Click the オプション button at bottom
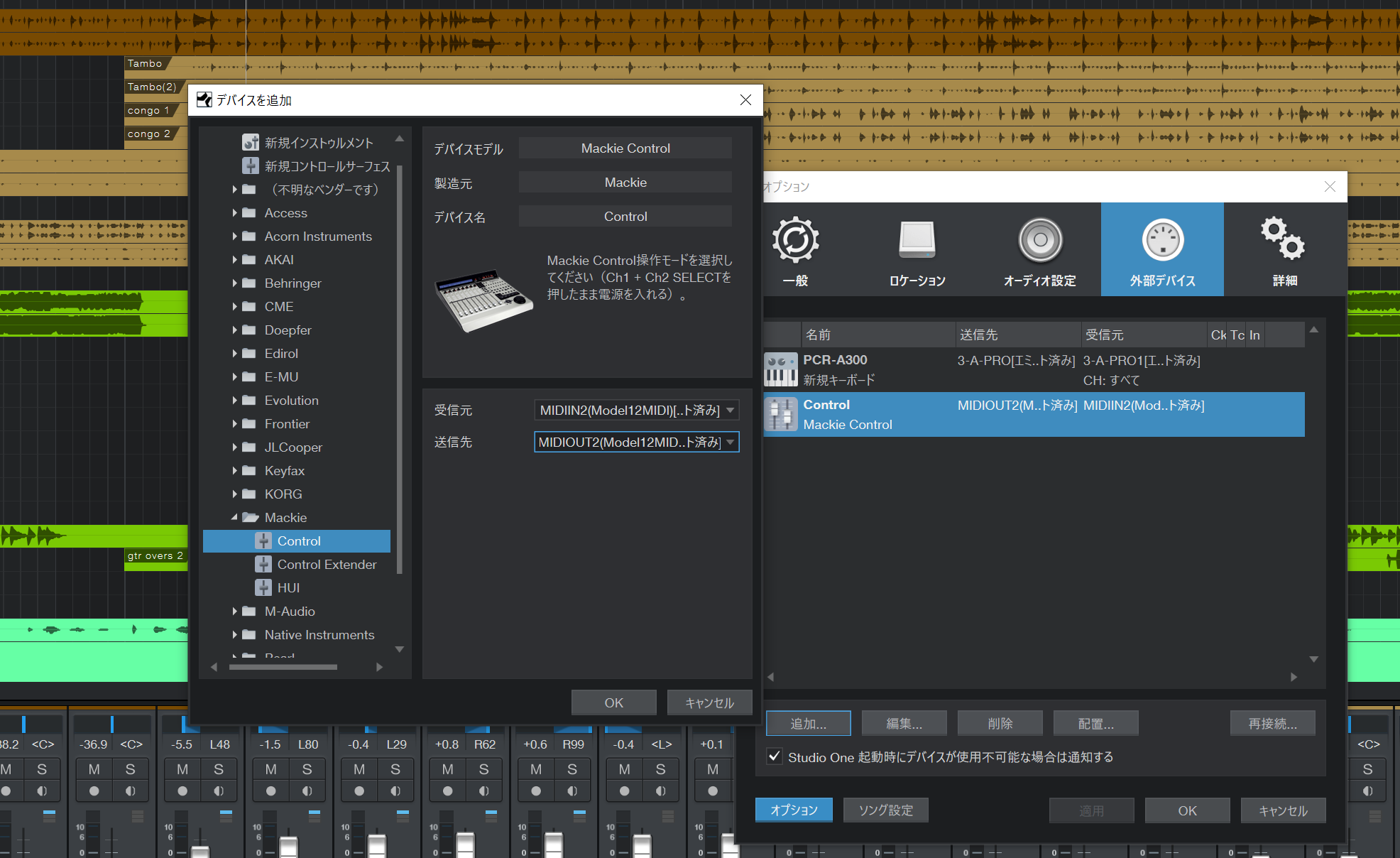1400x858 pixels. [x=794, y=810]
